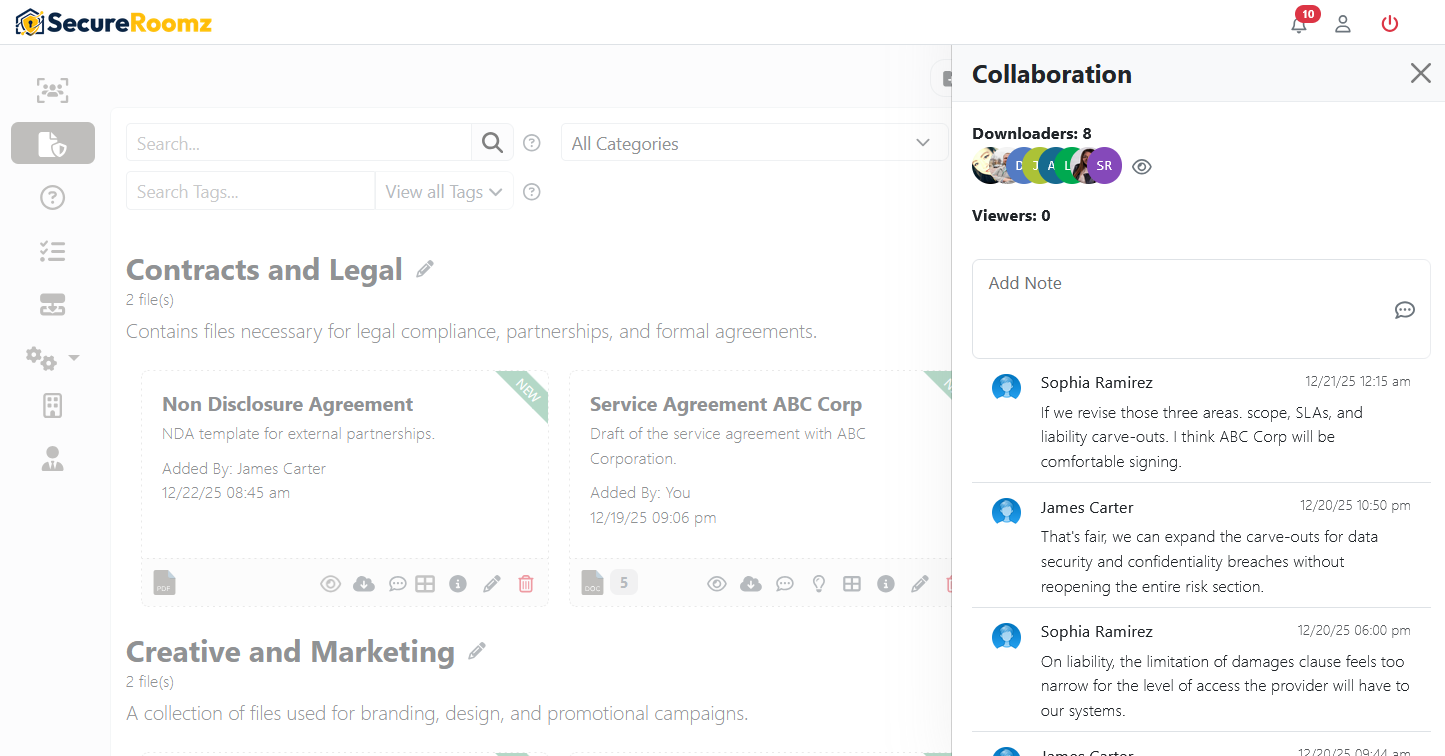Click James Carter avatar on 10:50 pm note
1445x756 pixels.
(x=1006, y=512)
